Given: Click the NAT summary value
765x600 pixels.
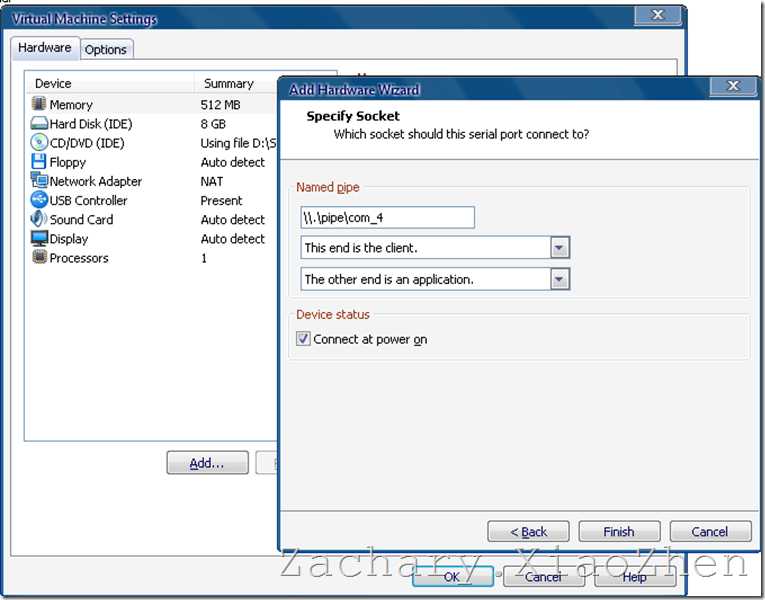Looking at the screenshot, I should point(211,181).
